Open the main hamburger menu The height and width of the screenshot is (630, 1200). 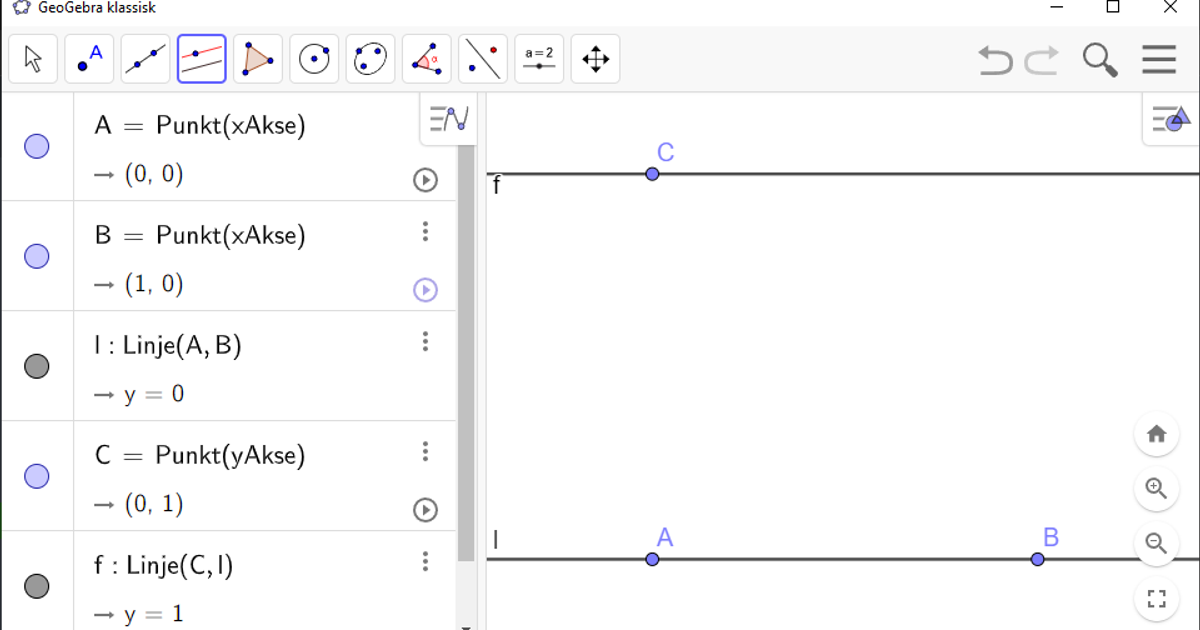tap(1159, 59)
